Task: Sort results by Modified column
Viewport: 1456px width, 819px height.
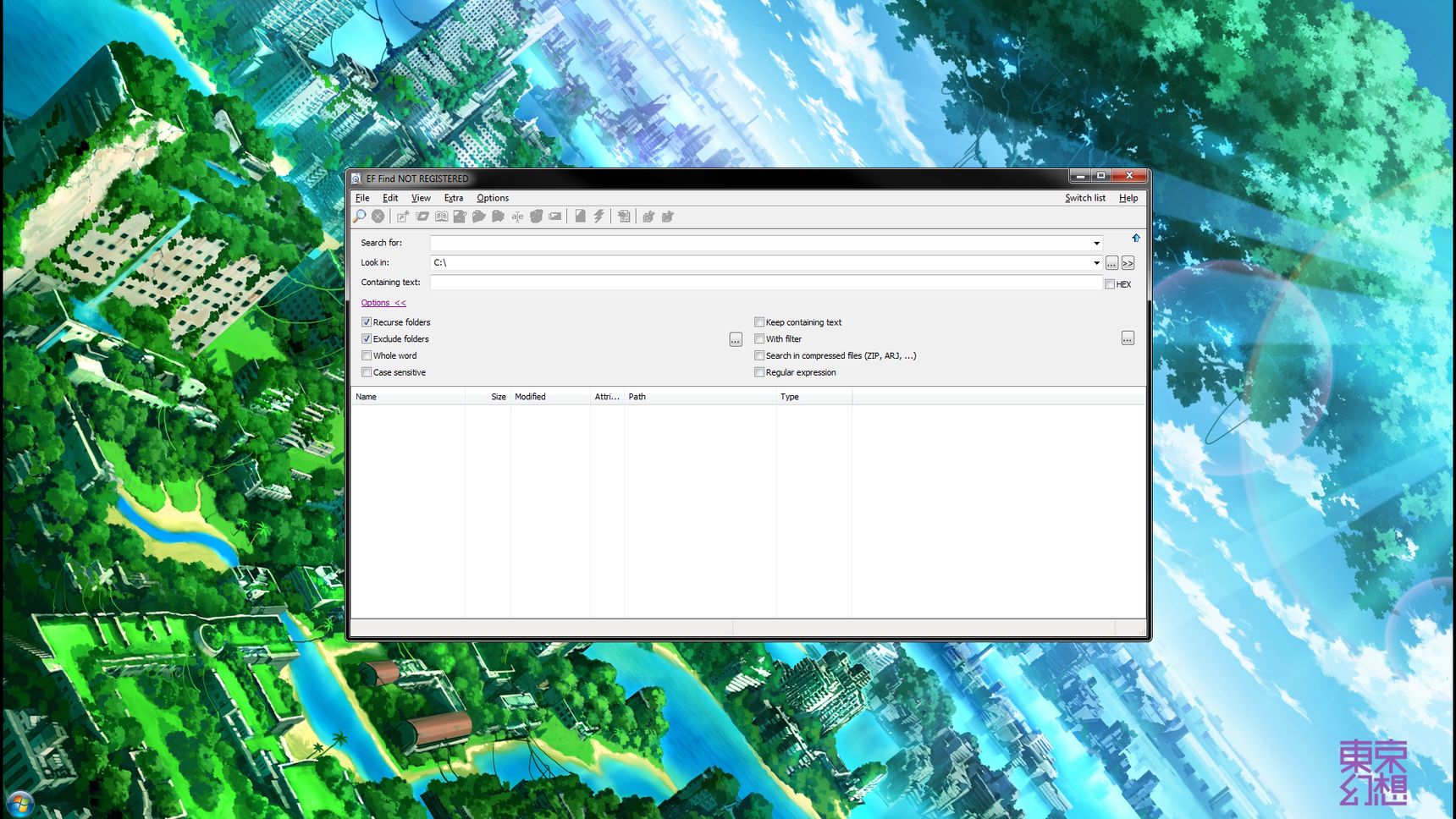Action: click(550, 397)
